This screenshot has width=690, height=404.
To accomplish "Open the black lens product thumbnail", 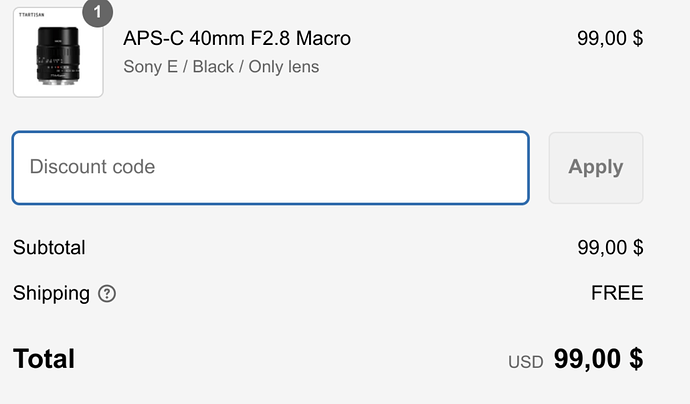I will 58,52.
